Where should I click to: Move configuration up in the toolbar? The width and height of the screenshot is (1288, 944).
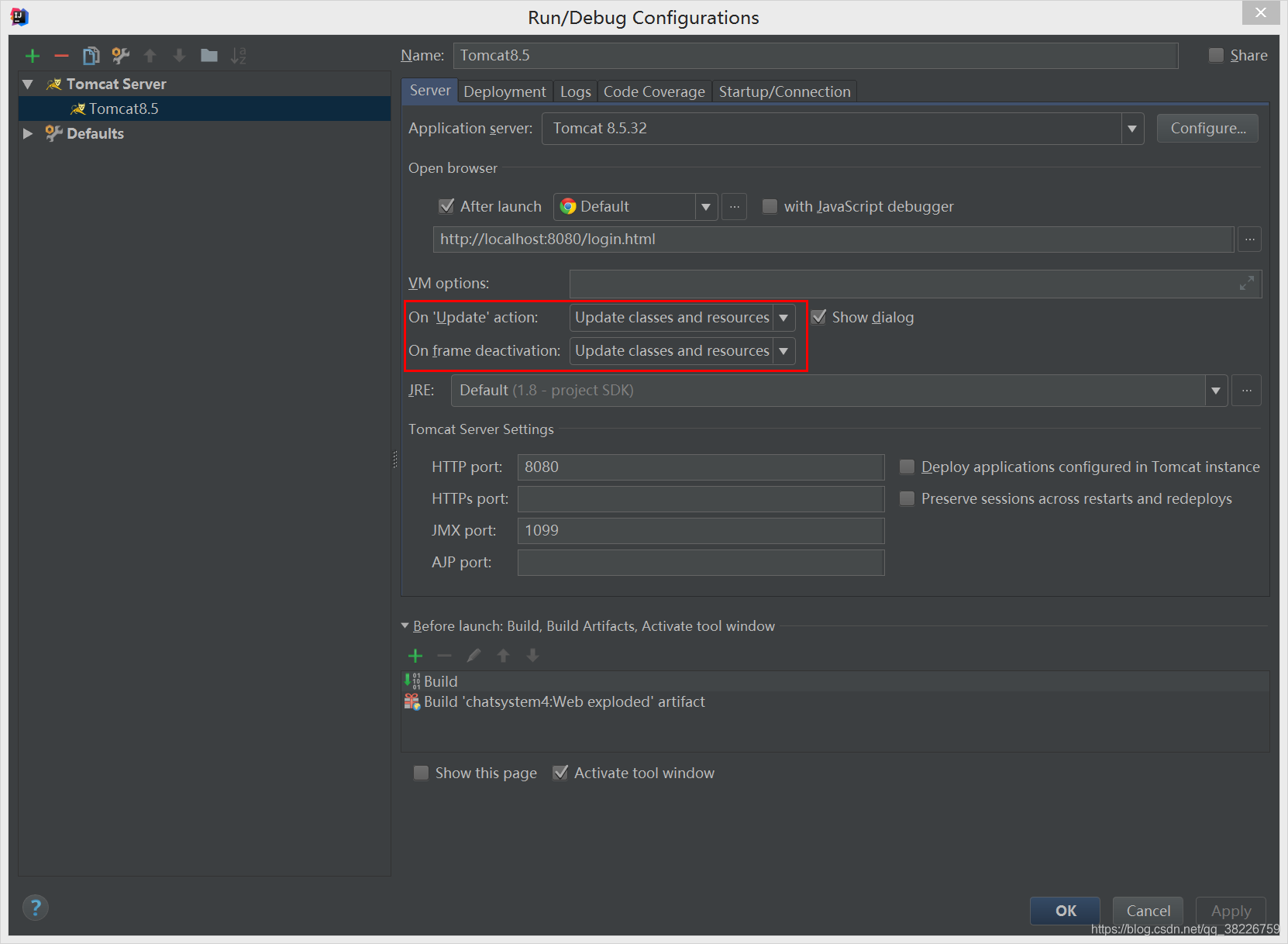pos(150,56)
